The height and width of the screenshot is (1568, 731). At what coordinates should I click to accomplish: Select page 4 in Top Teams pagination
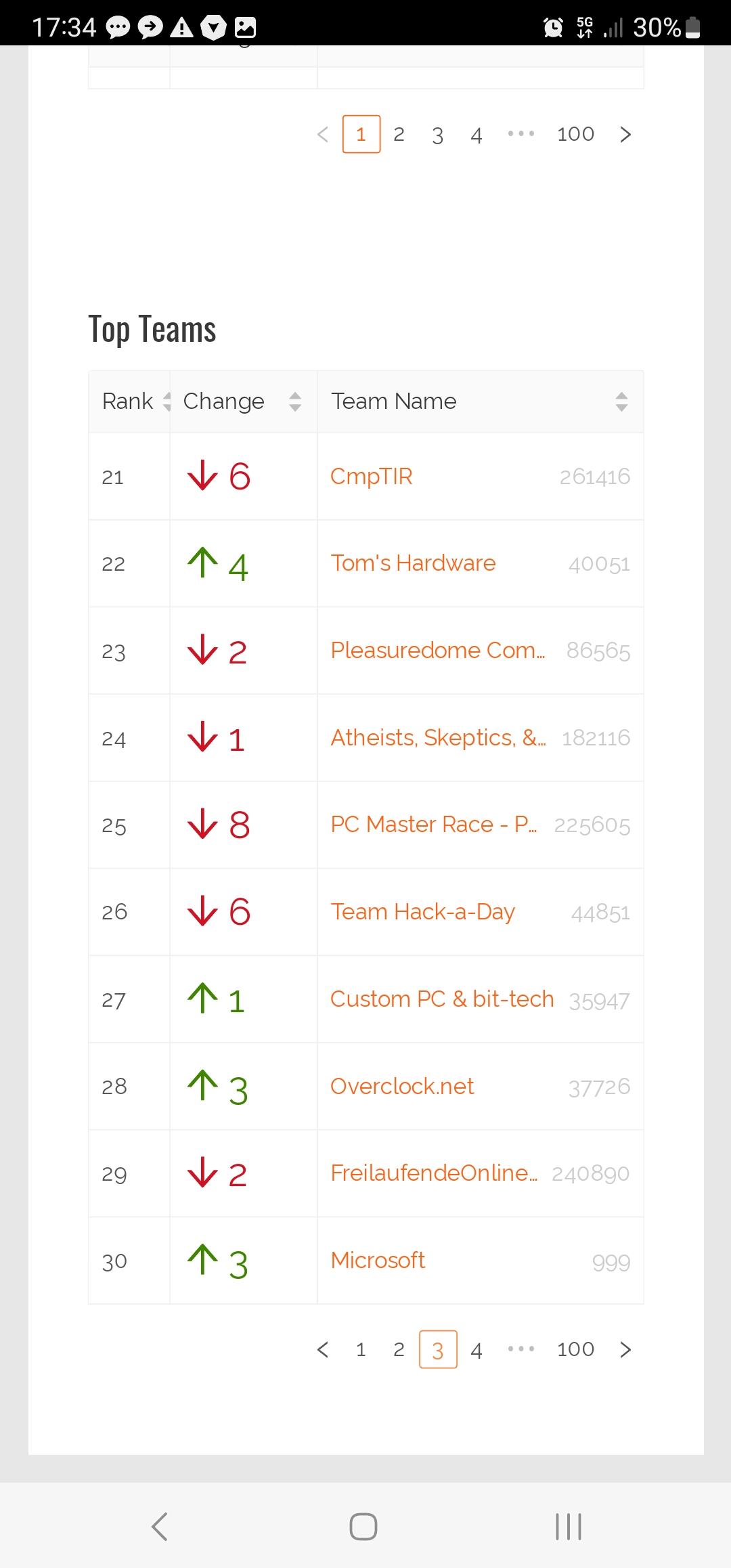(x=477, y=1349)
